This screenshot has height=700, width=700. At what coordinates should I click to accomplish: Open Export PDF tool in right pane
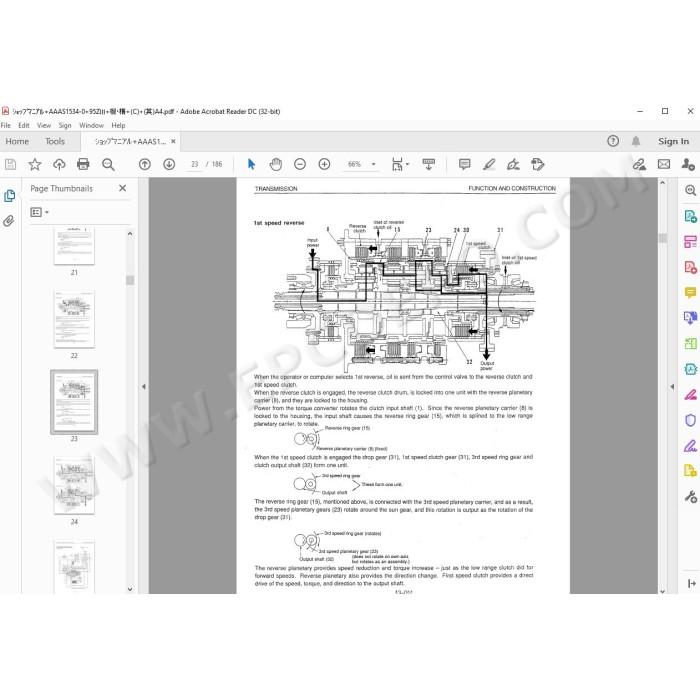[690, 217]
